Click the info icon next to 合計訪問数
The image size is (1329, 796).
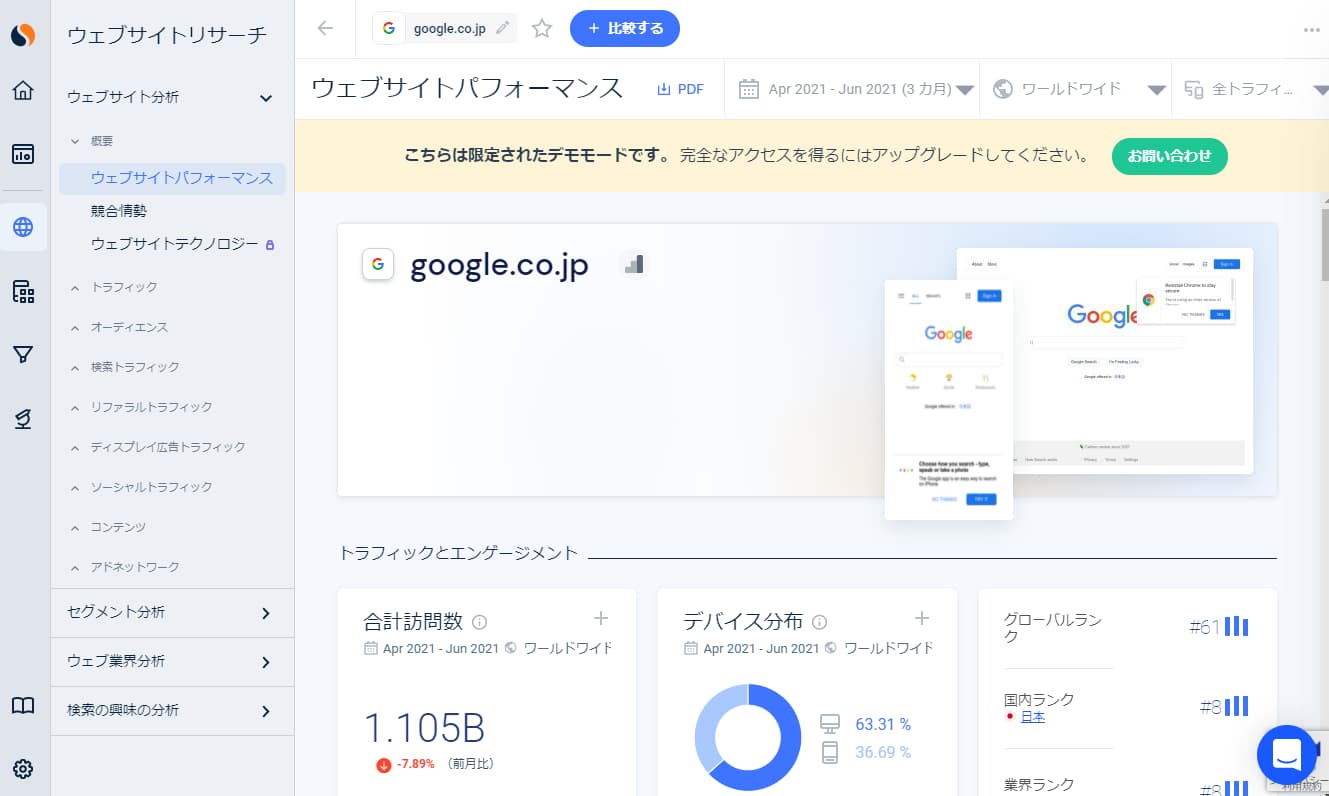tap(479, 622)
